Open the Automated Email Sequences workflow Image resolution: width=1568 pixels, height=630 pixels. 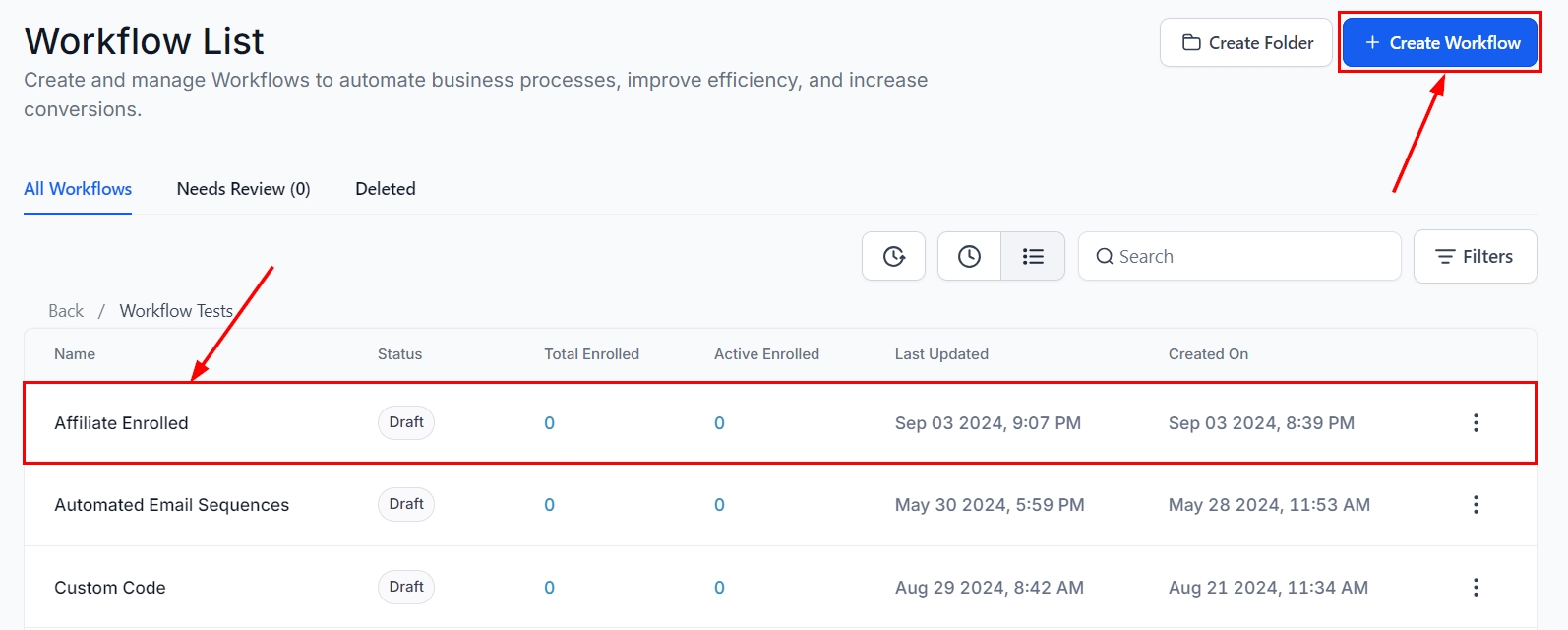[x=171, y=505]
